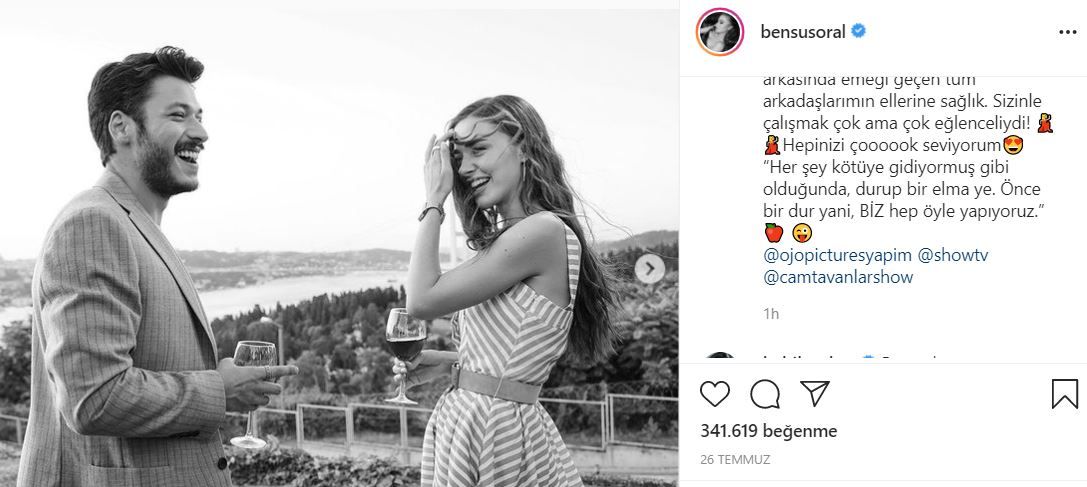The image size is (1087, 487).
Task: Open comments via the speech bubble icon
Action: [765, 394]
